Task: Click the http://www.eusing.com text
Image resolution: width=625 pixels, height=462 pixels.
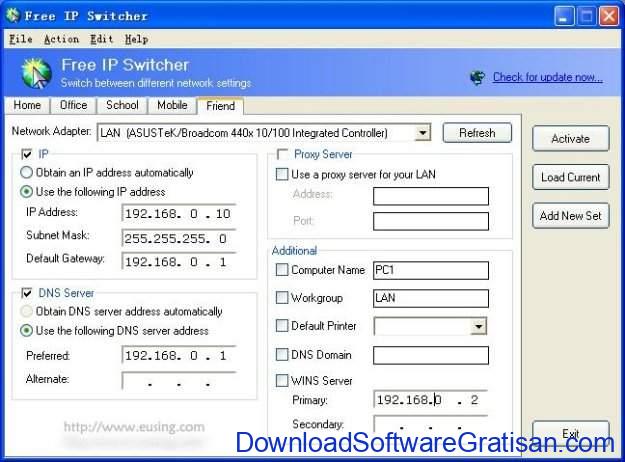Action: coord(134,427)
